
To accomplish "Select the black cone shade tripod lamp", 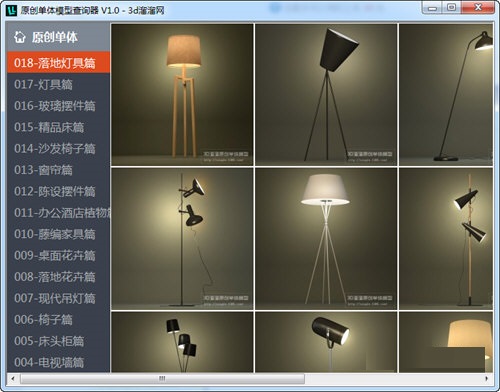I will (x=326, y=95).
